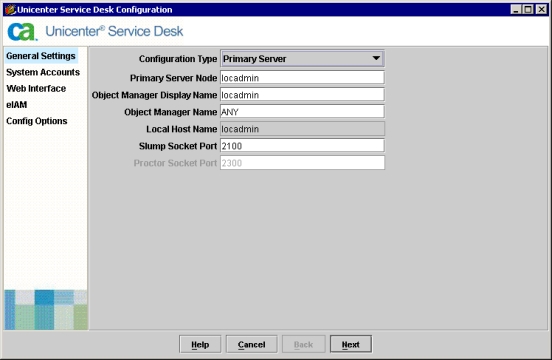The height and width of the screenshot is (360, 552).
Task: Click the CA logo in header
Action: (x=22, y=32)
